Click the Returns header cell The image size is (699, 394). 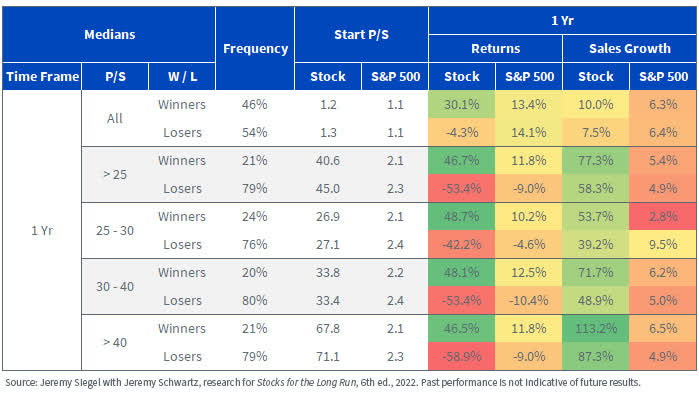click(495, 48)
